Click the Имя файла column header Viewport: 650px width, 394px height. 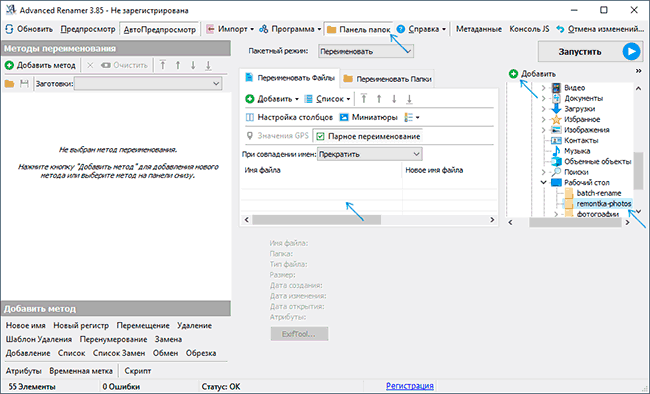pyautogui.click(x=321, y=170)
